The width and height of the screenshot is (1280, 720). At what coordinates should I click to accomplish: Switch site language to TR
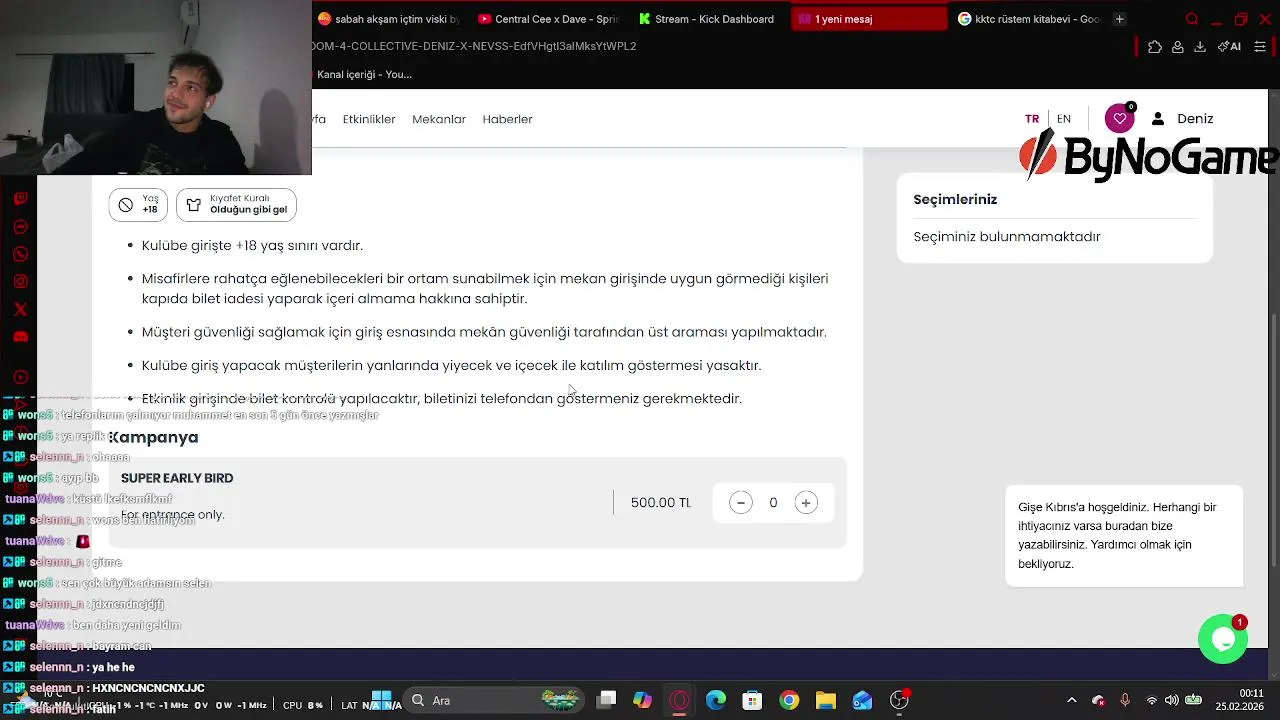pos(1032,119)
